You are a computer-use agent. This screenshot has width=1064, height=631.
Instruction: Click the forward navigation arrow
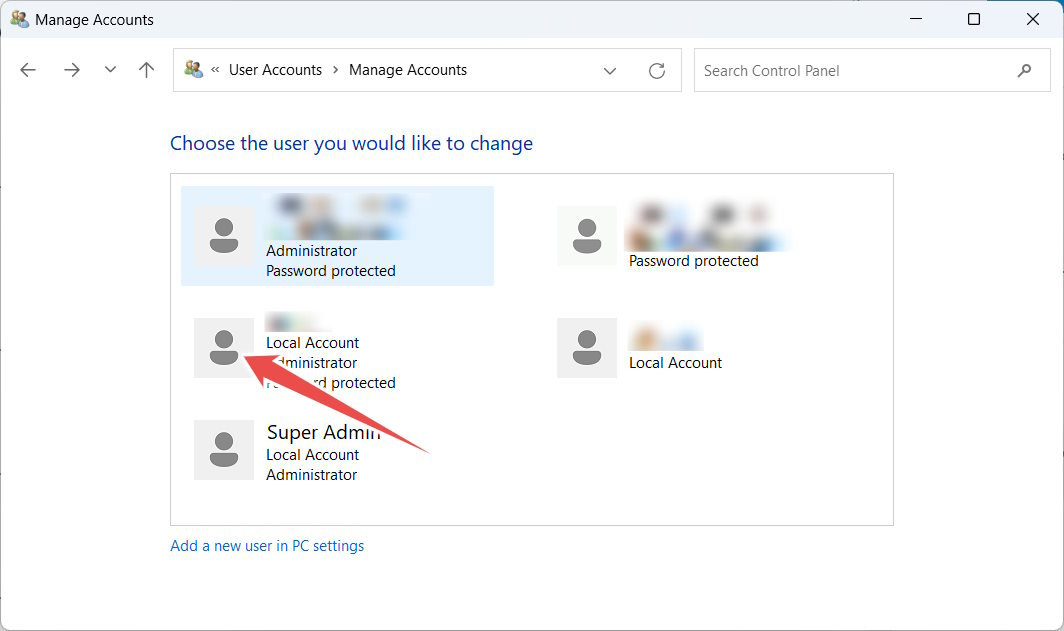click(x=71, y=69)
